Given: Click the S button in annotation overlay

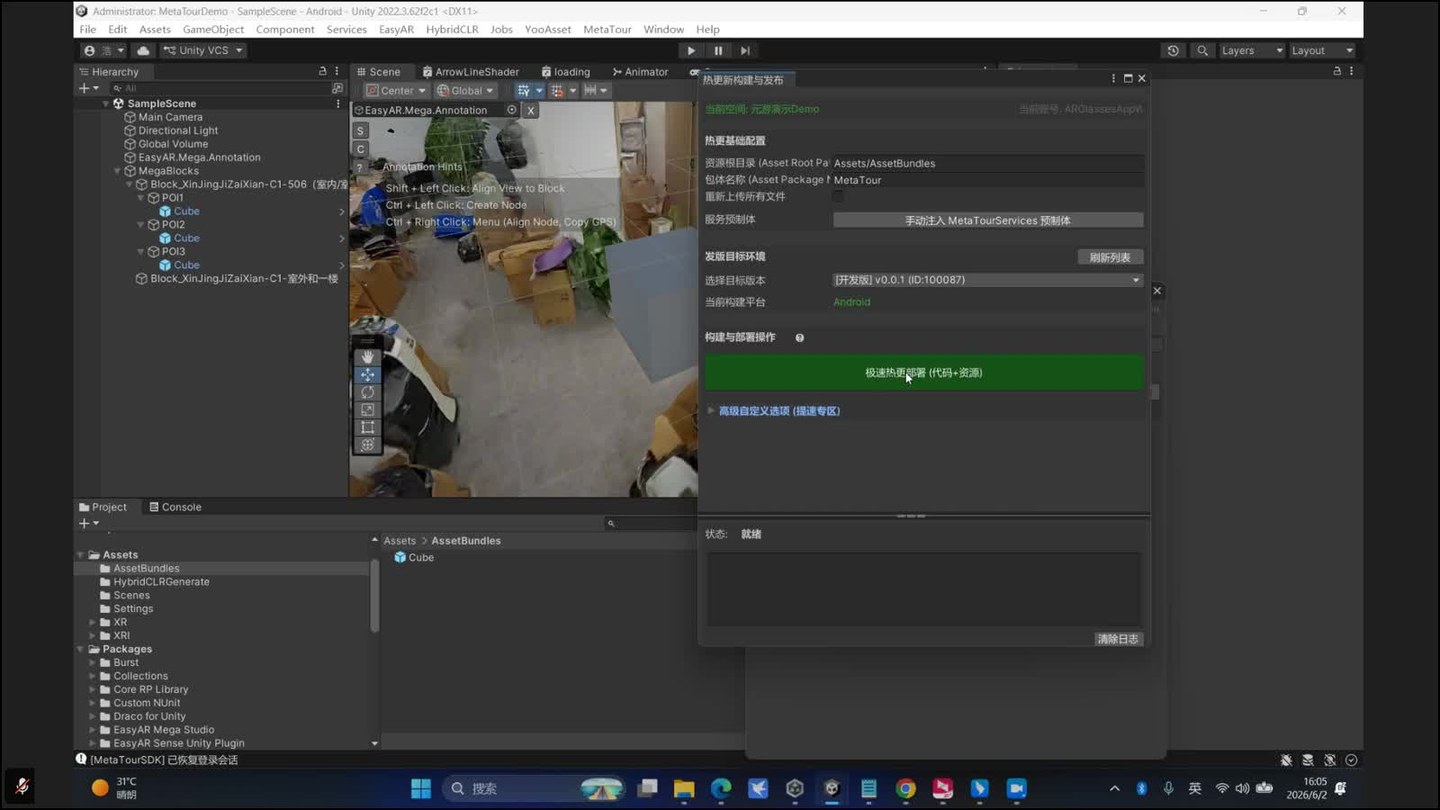Looking at the screenshot, I should (361, 131).
